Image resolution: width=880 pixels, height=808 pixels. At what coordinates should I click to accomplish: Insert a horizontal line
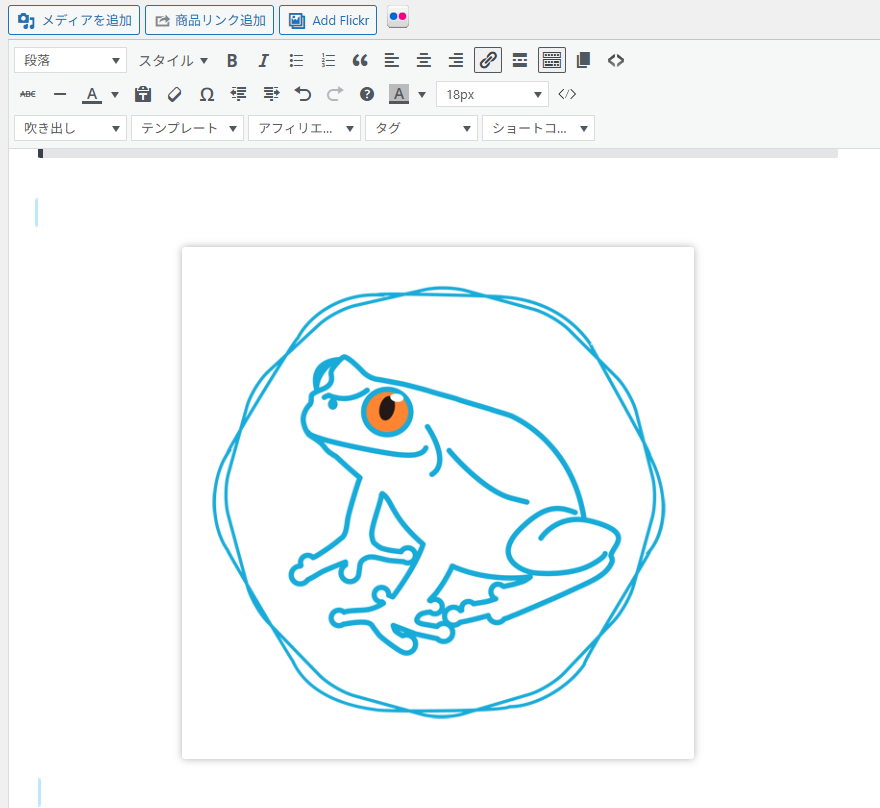pyautogui.click(x=60, y=94)
